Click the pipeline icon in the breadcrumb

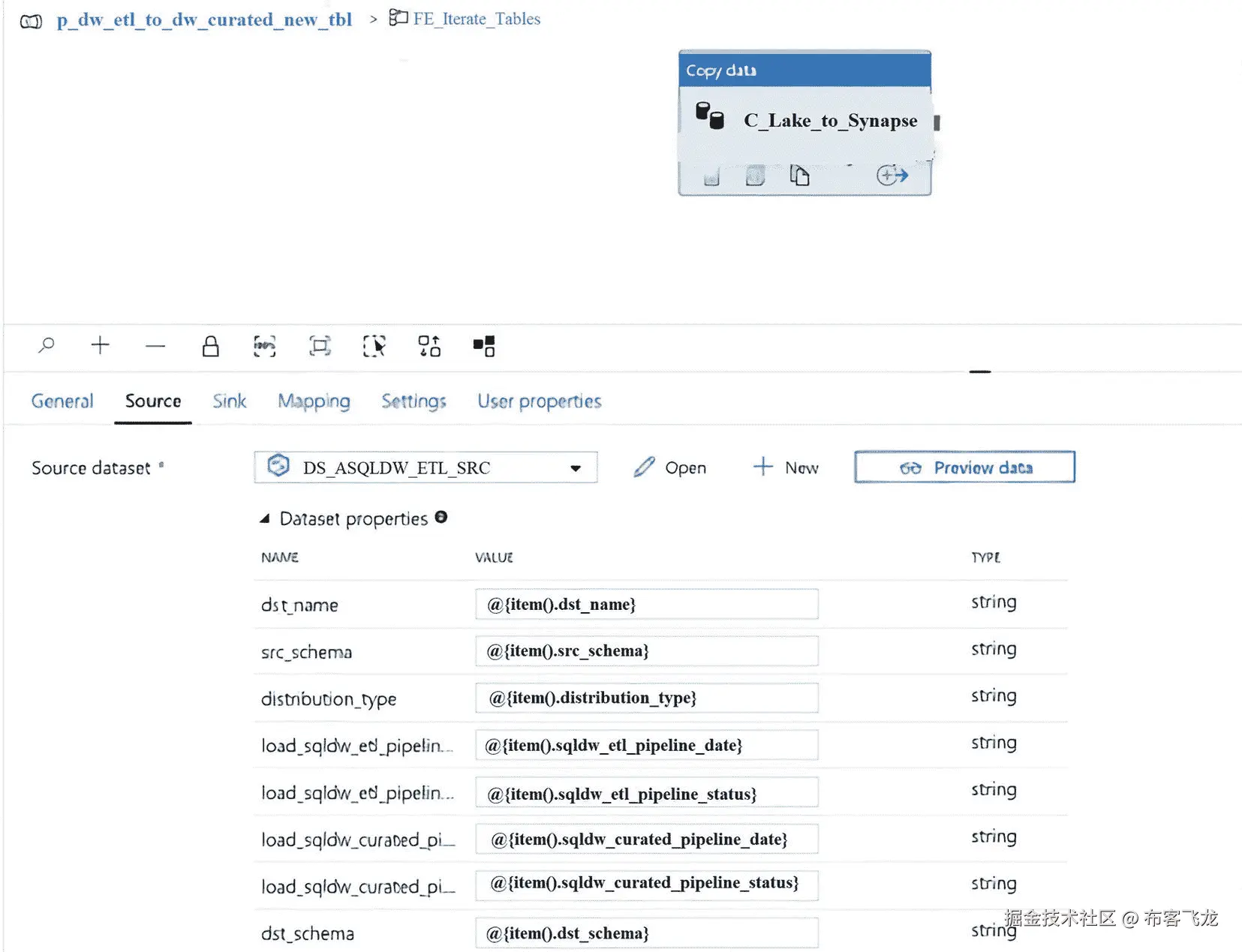pos(31,21)
